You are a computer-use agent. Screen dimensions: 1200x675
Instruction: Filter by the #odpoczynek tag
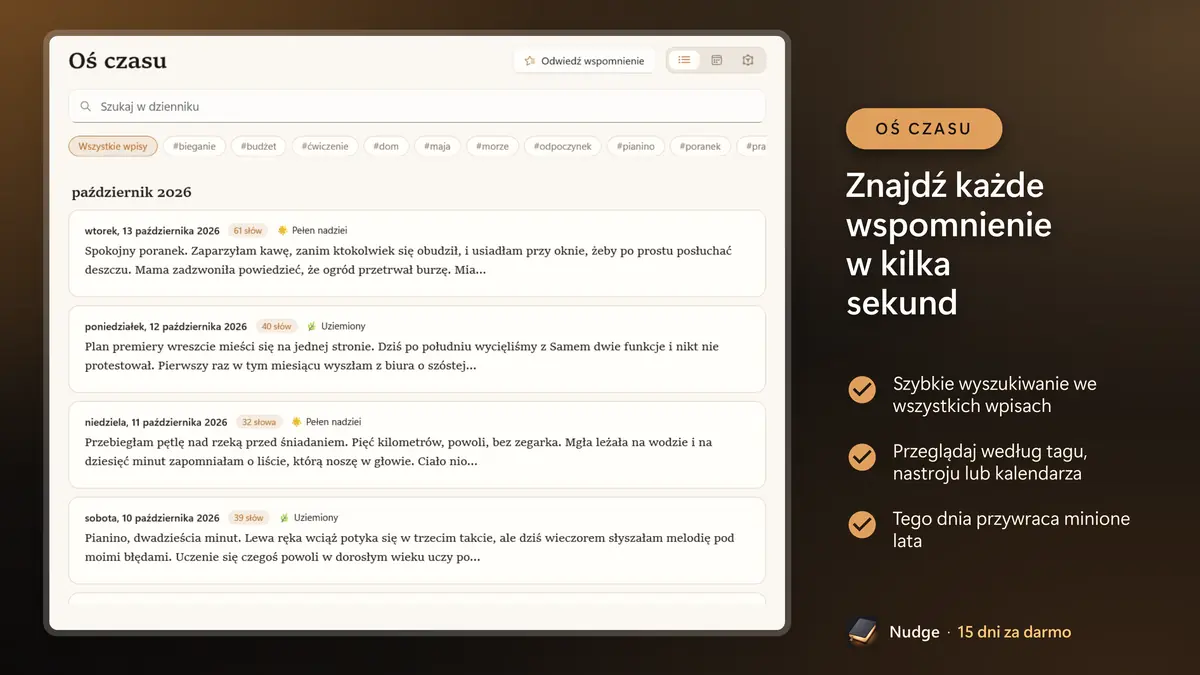(562, 146)
